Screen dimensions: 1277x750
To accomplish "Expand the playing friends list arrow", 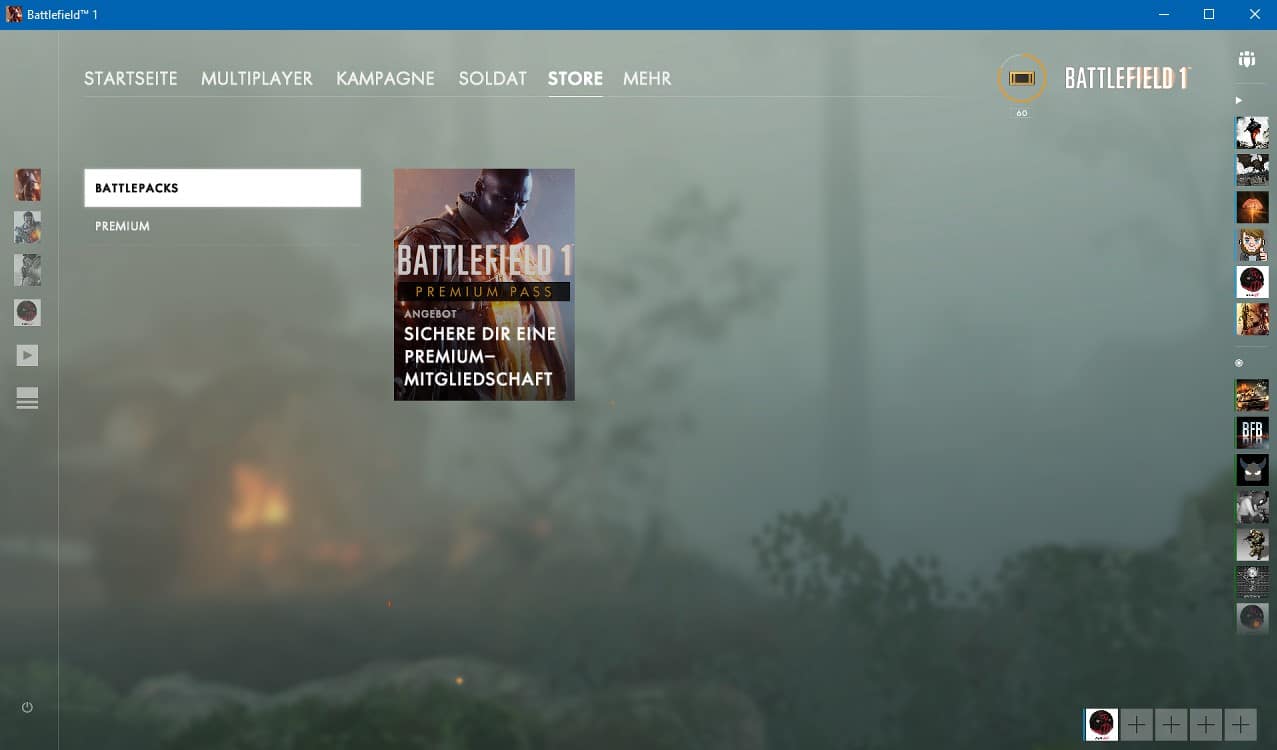I will coord(1239,100).
